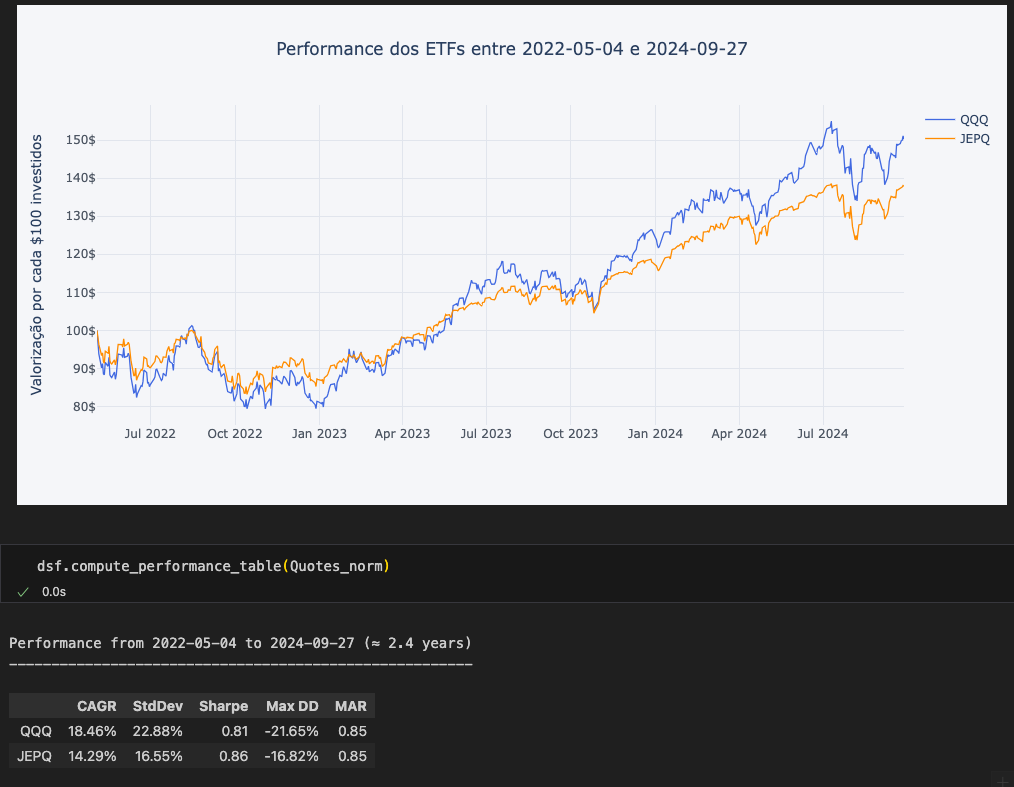1014x787 pixels.
Task: Click the 0.0s execution time label
Action: pyautogui.click(x=54, y=592)
